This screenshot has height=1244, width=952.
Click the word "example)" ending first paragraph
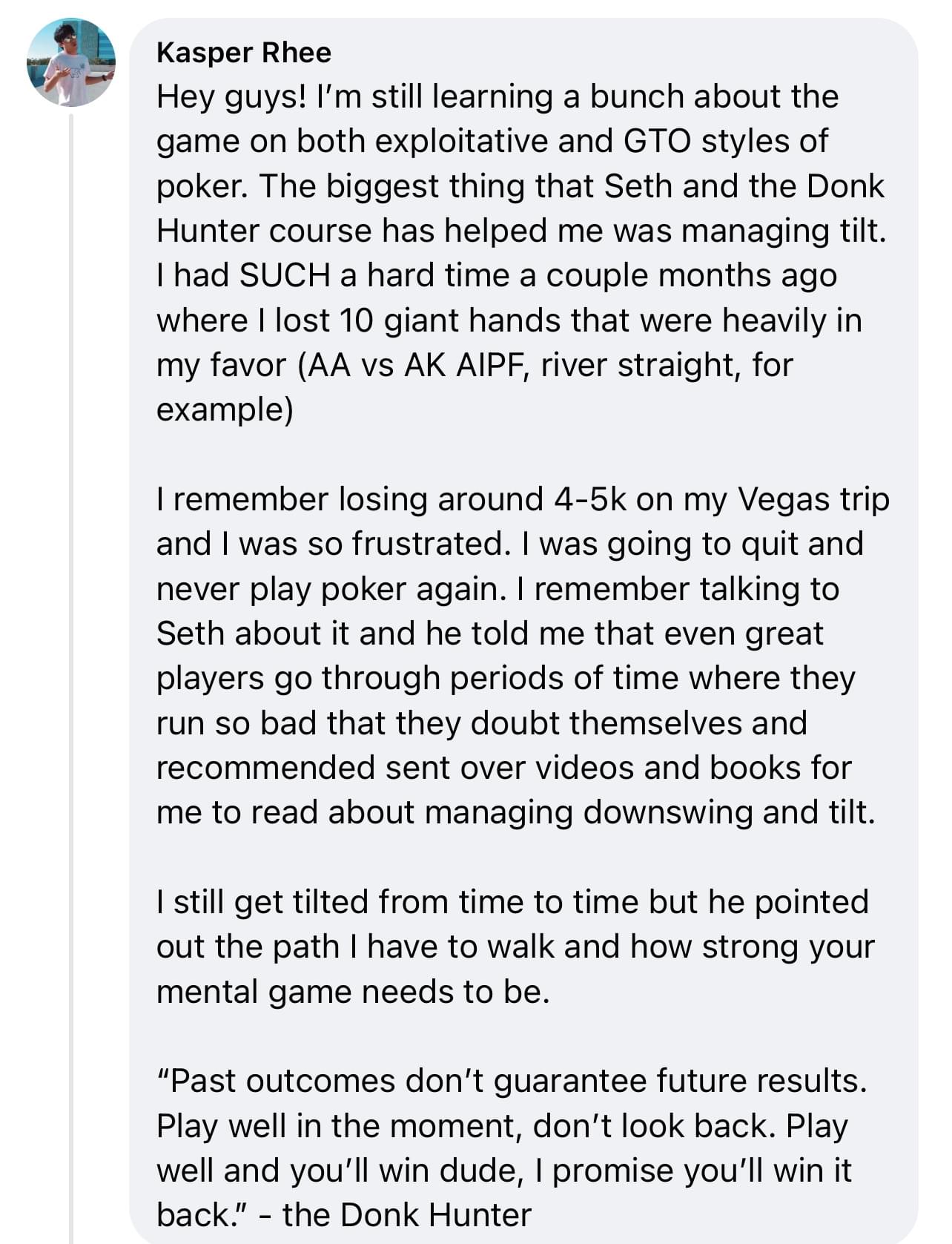click(x=225, y=409)
